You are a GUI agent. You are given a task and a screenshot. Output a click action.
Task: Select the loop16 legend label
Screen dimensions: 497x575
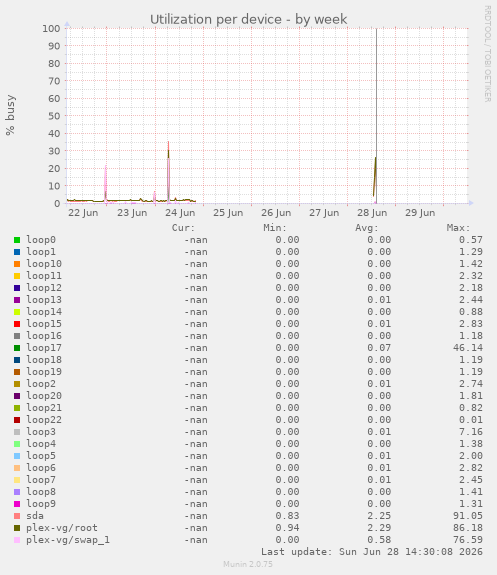(44, 336)
